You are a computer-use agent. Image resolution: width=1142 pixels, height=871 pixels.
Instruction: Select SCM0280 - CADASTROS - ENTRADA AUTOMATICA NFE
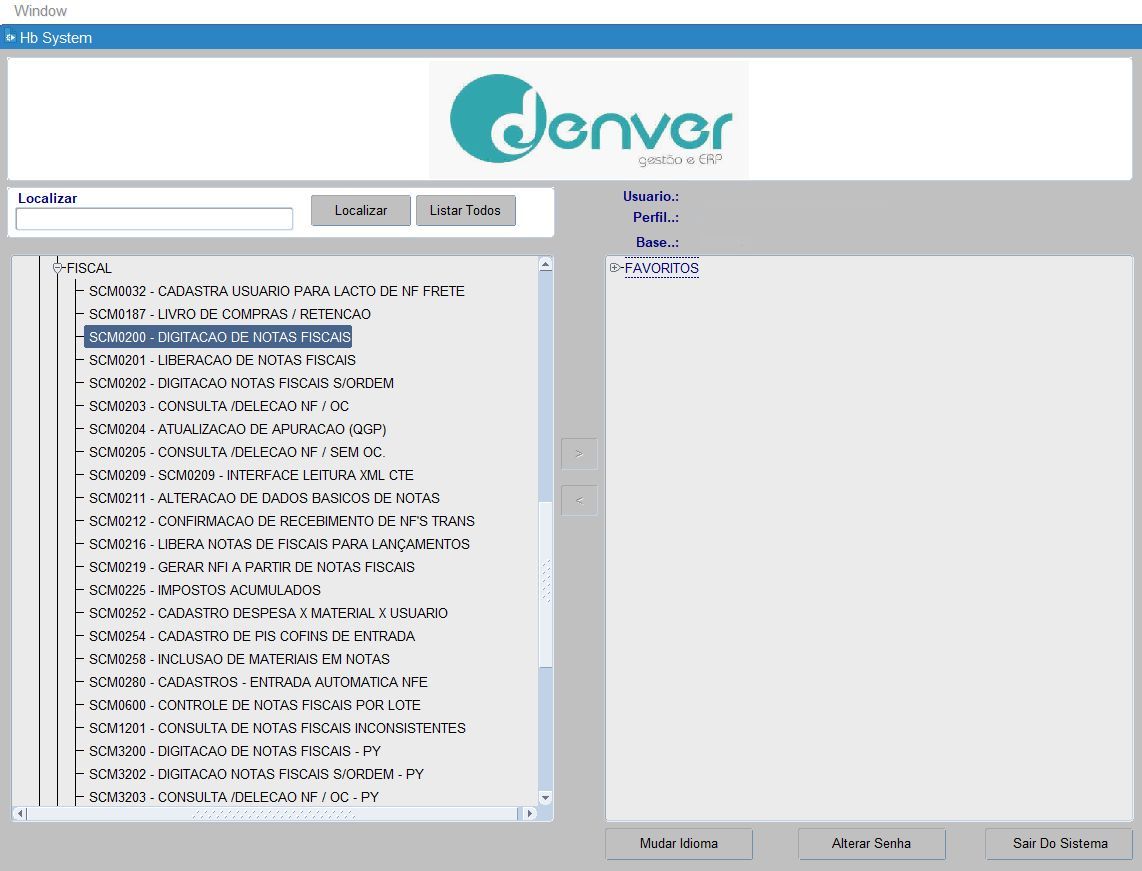point(259,682)
